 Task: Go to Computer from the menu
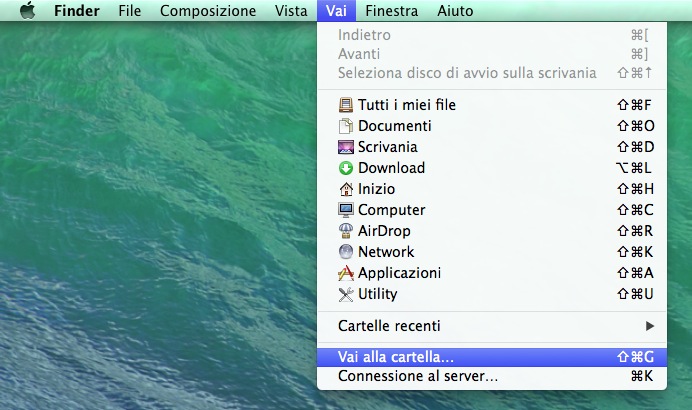[492, 210]
